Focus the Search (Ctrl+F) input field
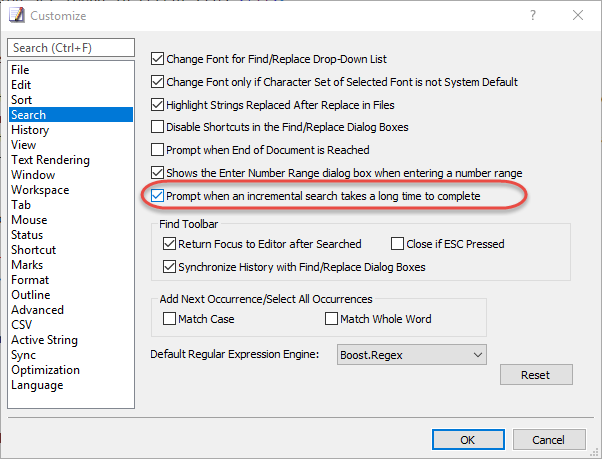602x459 pixels. pos(71,48)
